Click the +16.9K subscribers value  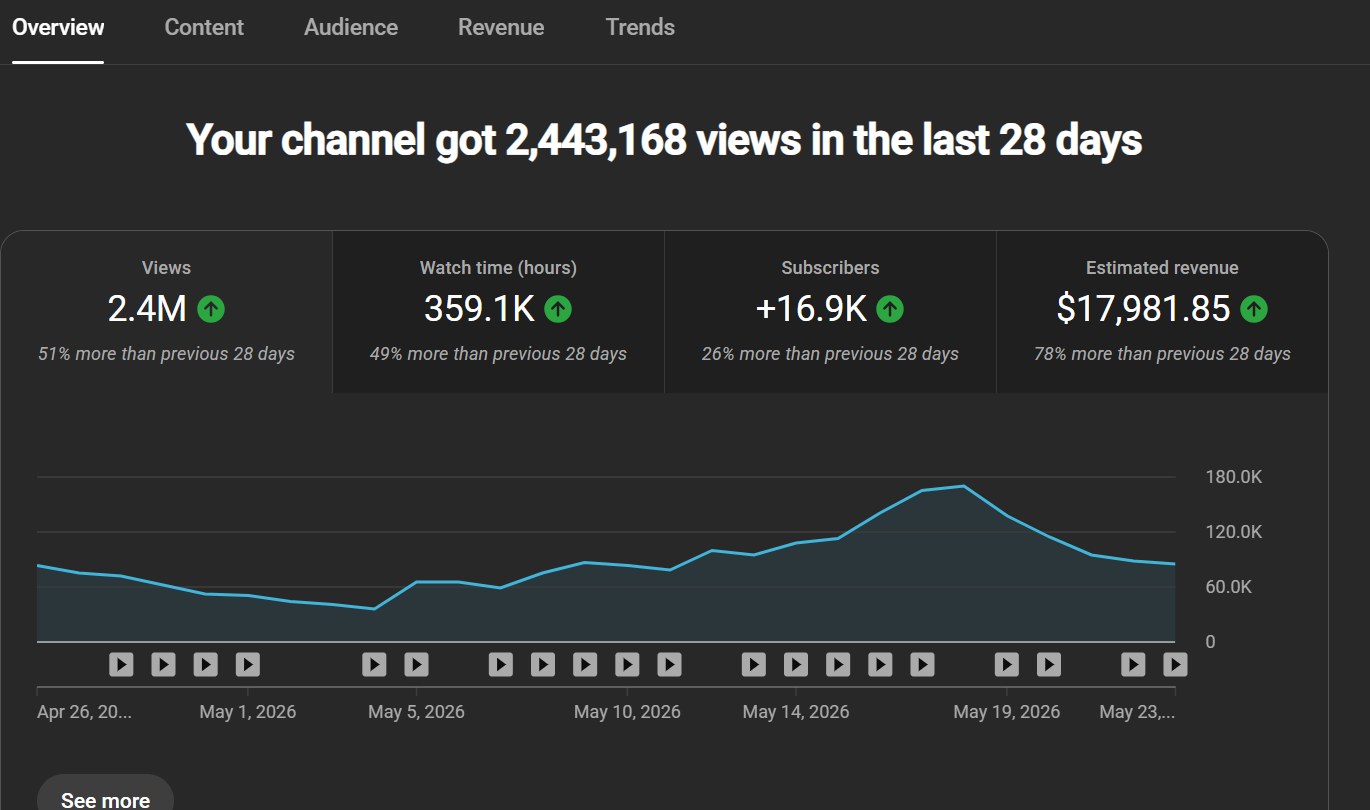point(811,309)
